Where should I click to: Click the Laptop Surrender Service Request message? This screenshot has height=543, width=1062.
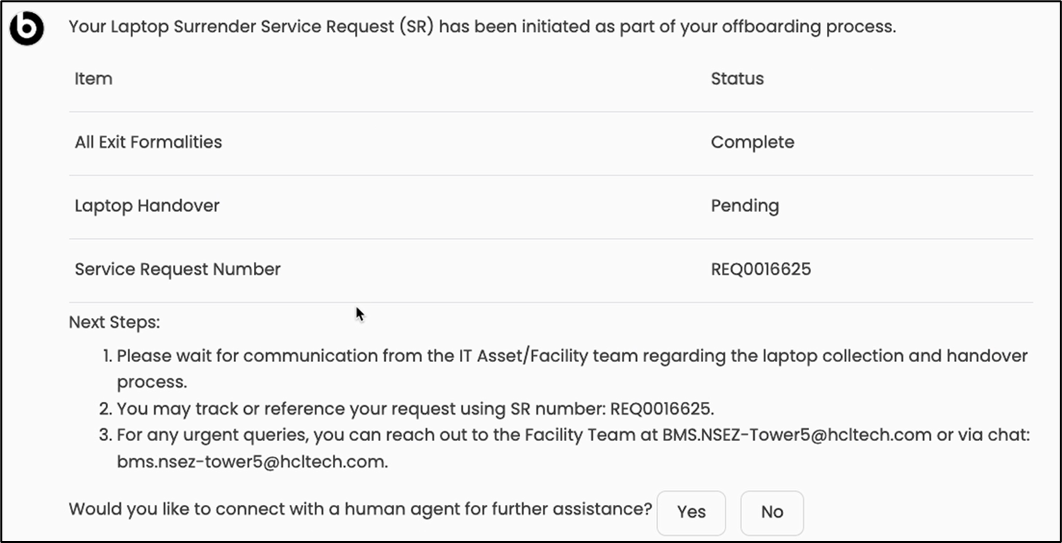(x=482, y=27)
